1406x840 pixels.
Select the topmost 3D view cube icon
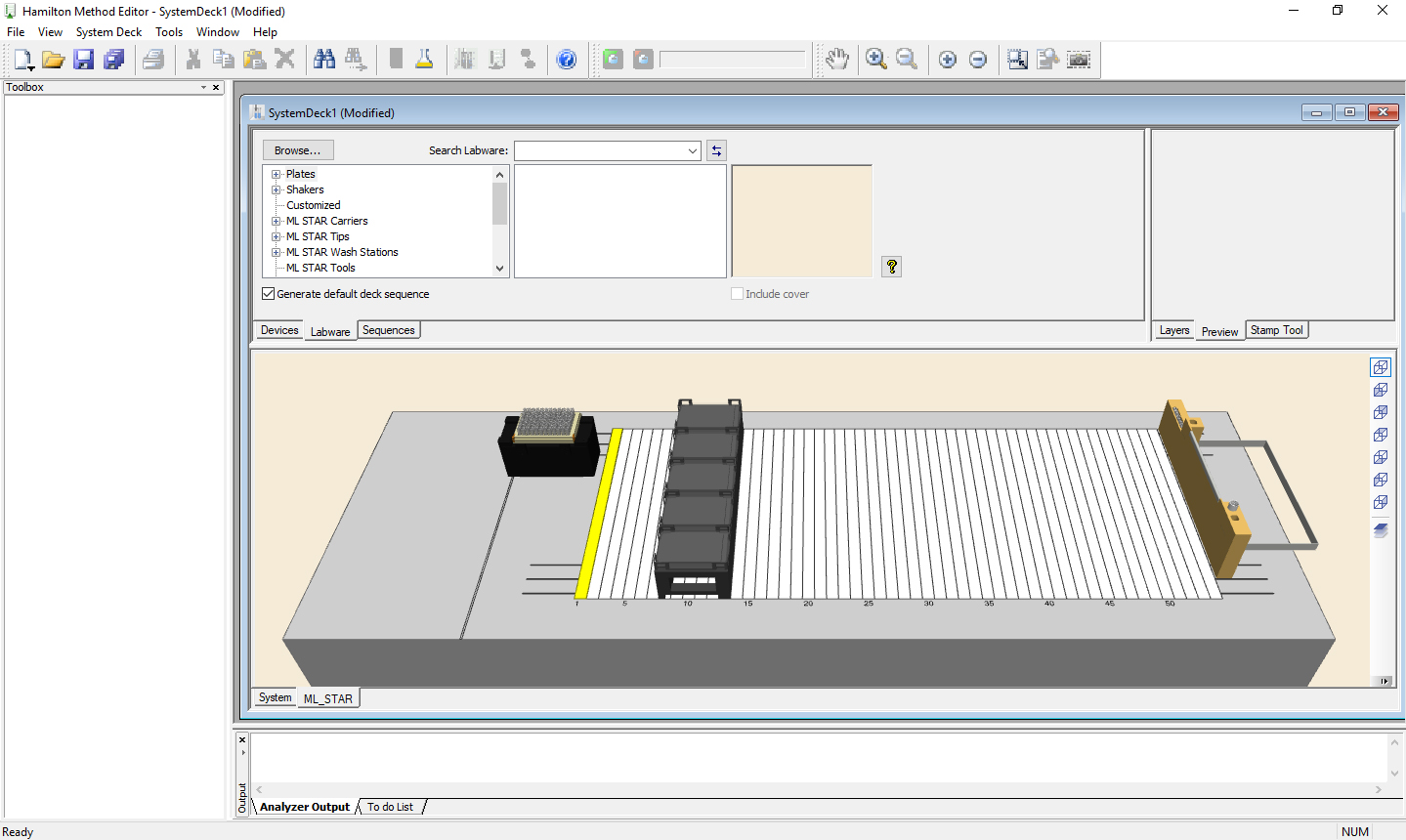coord(1380,366)
